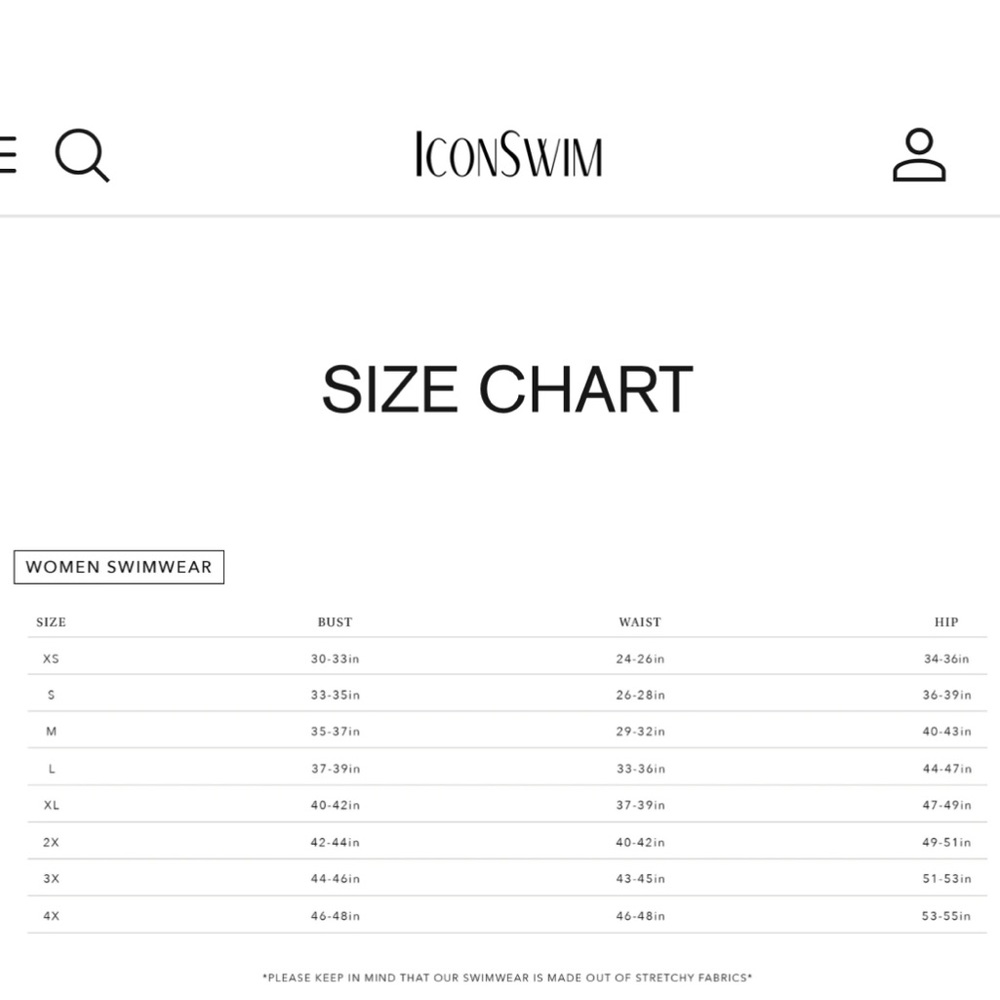The image size is (1000, 1000).
Task: Select the XL size row label
Action: pyautogui.click(x=51, y=805)
